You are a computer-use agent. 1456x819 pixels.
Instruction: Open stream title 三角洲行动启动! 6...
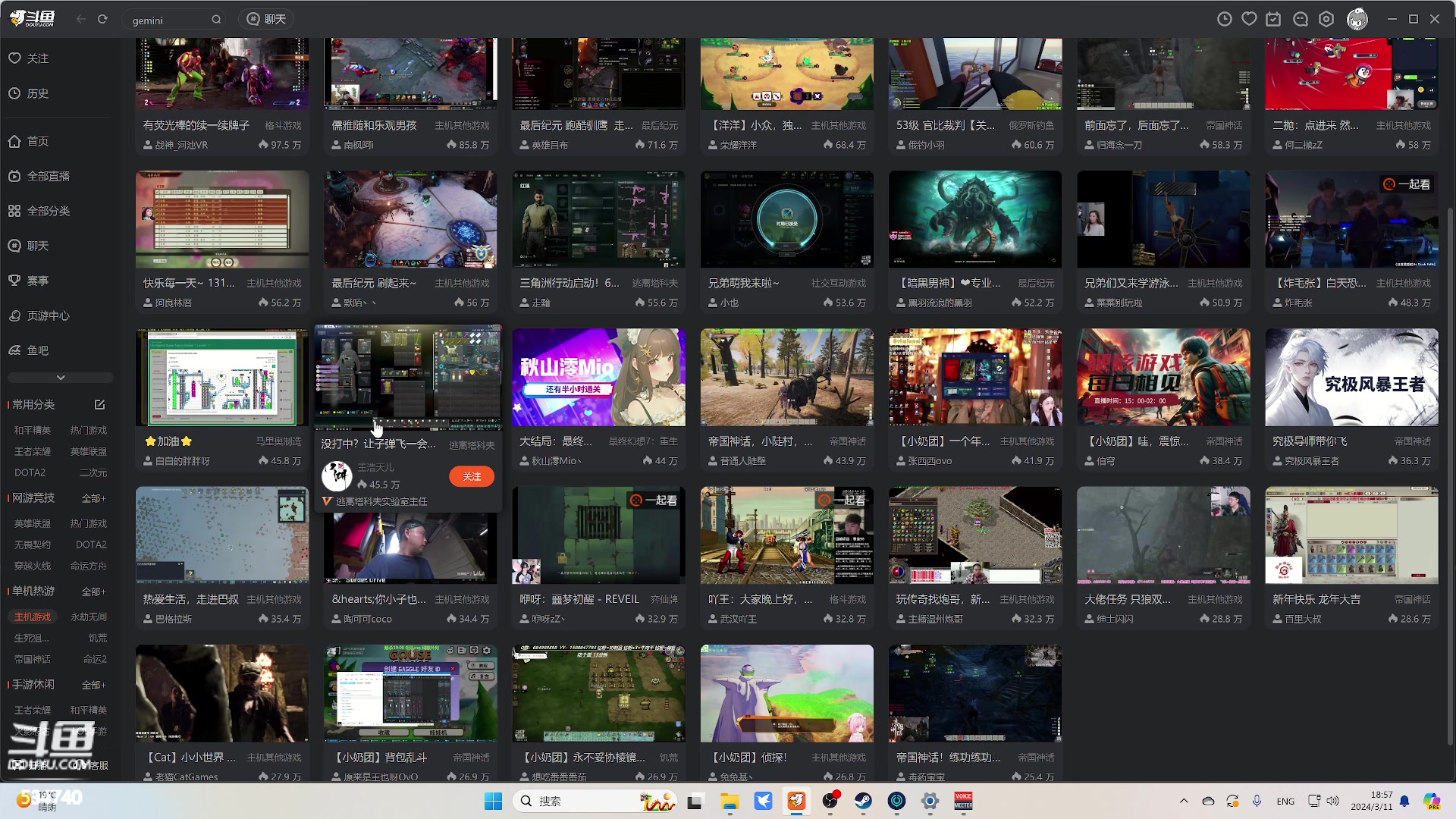tap(570, 284)
